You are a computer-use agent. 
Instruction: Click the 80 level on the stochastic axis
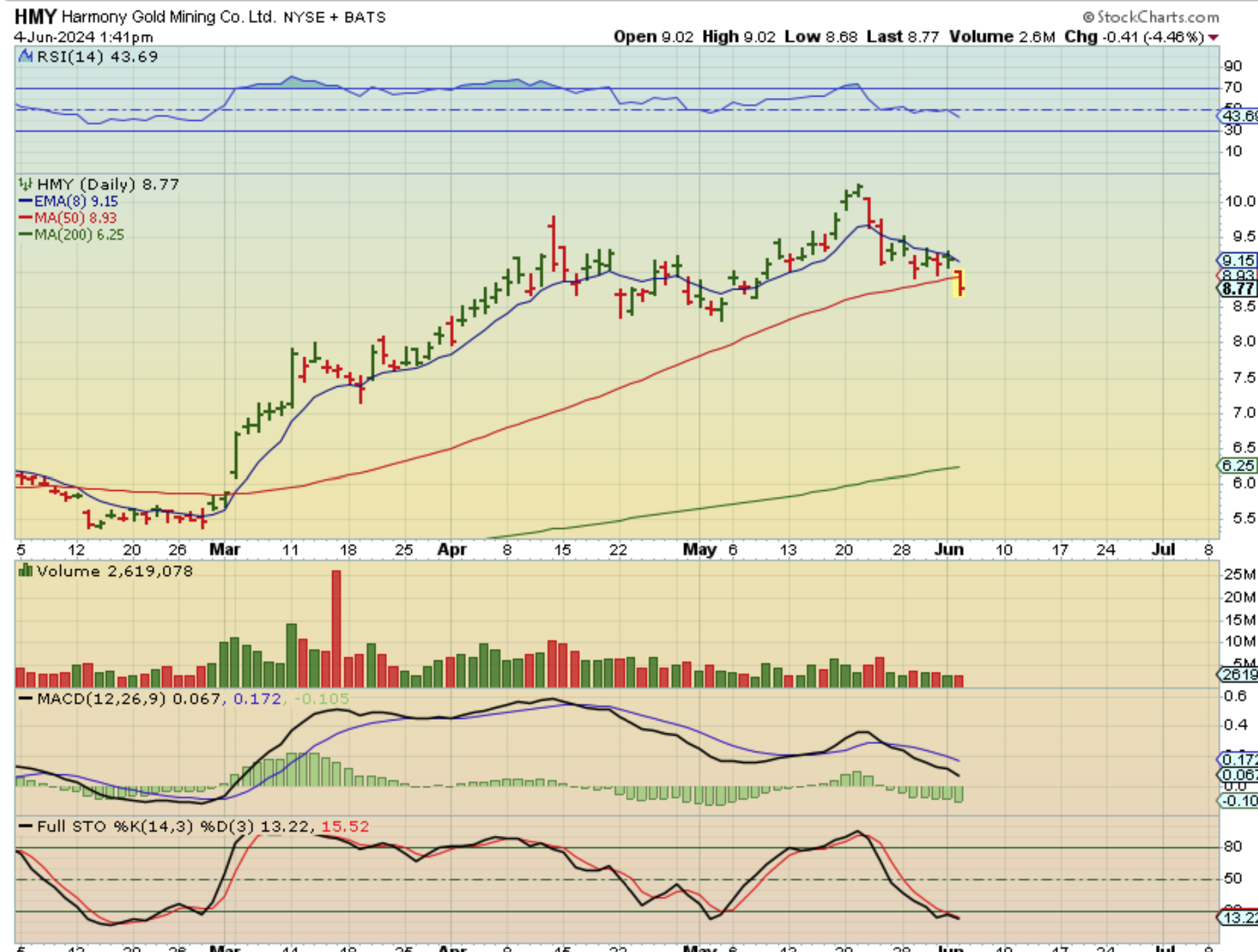coord(1233,847)
